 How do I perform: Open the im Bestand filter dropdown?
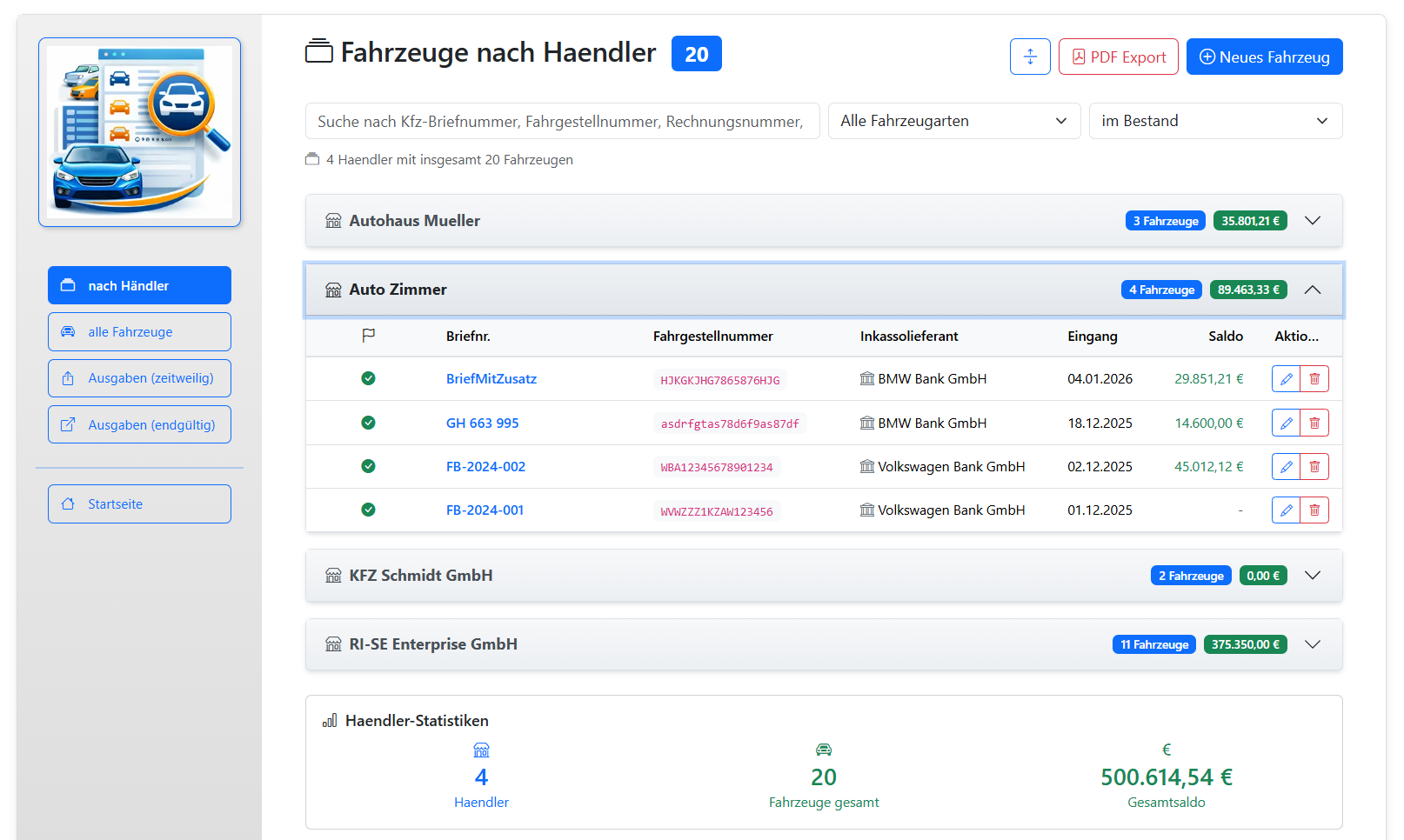[1215, 121]
